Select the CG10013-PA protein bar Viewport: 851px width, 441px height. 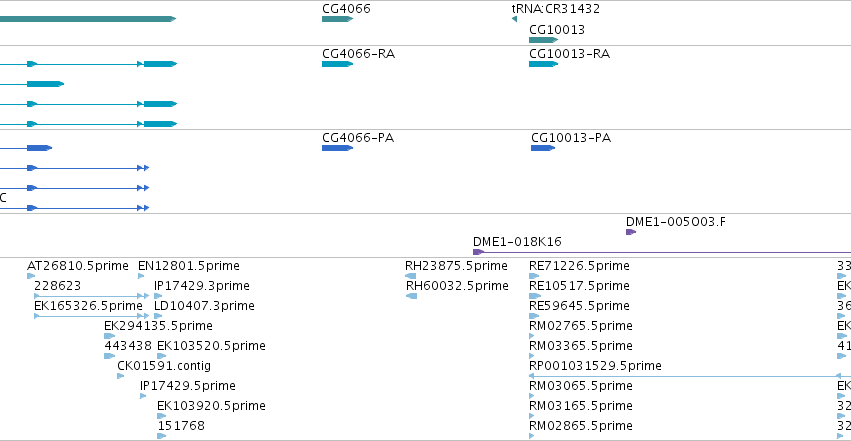click(543, 148)
